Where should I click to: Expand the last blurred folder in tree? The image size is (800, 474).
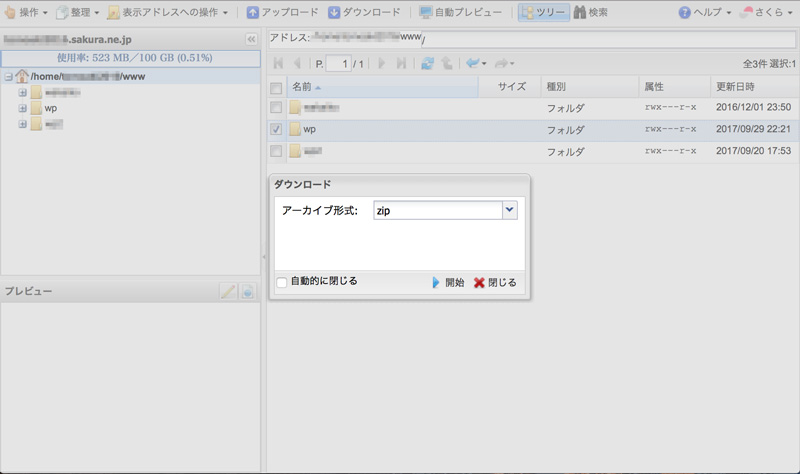coord(22,124)
